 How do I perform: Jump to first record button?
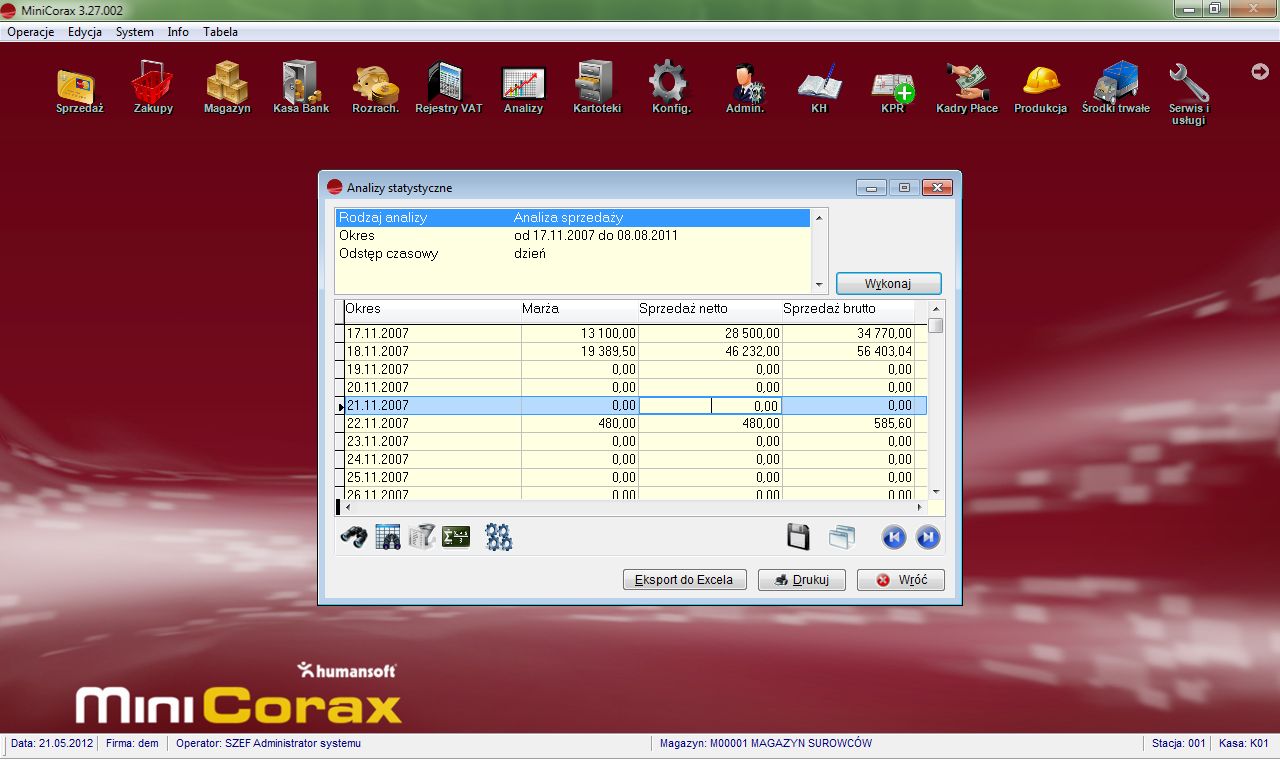coord(893,537)
